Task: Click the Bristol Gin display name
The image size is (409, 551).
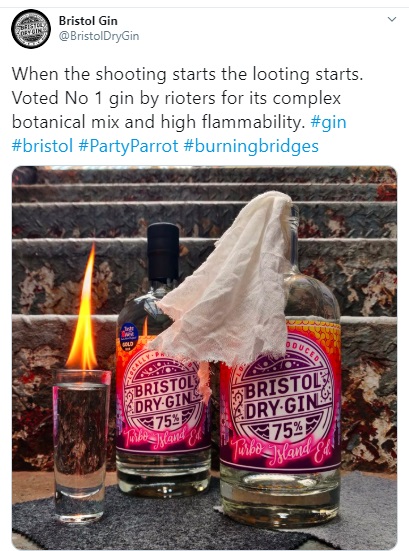Action: pos(88,21)
